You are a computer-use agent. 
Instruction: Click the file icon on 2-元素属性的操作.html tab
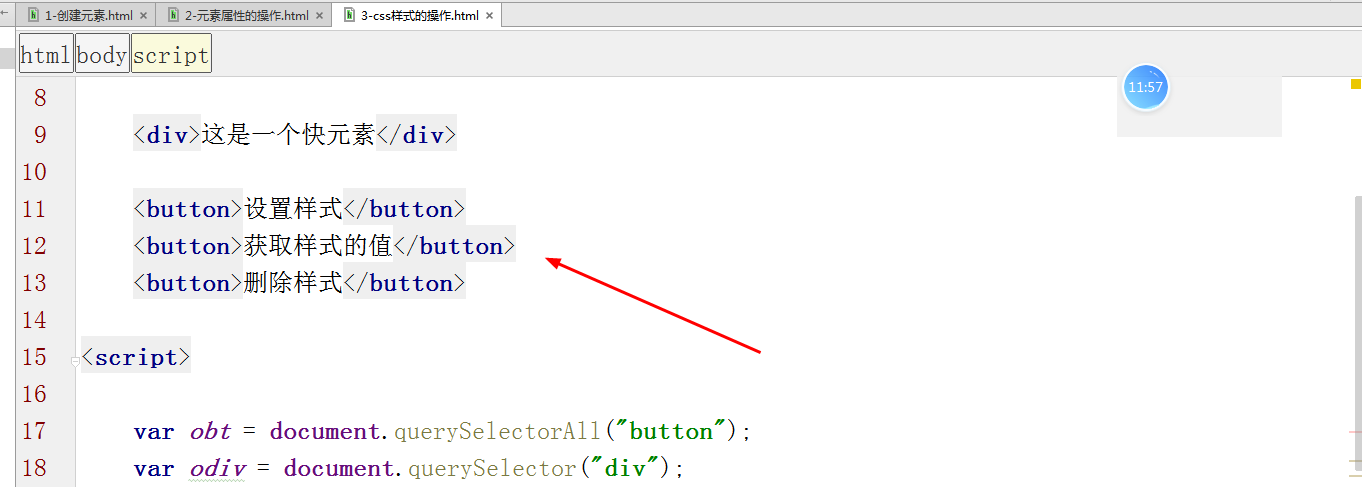pyautogui.click(x=174, y=16)
